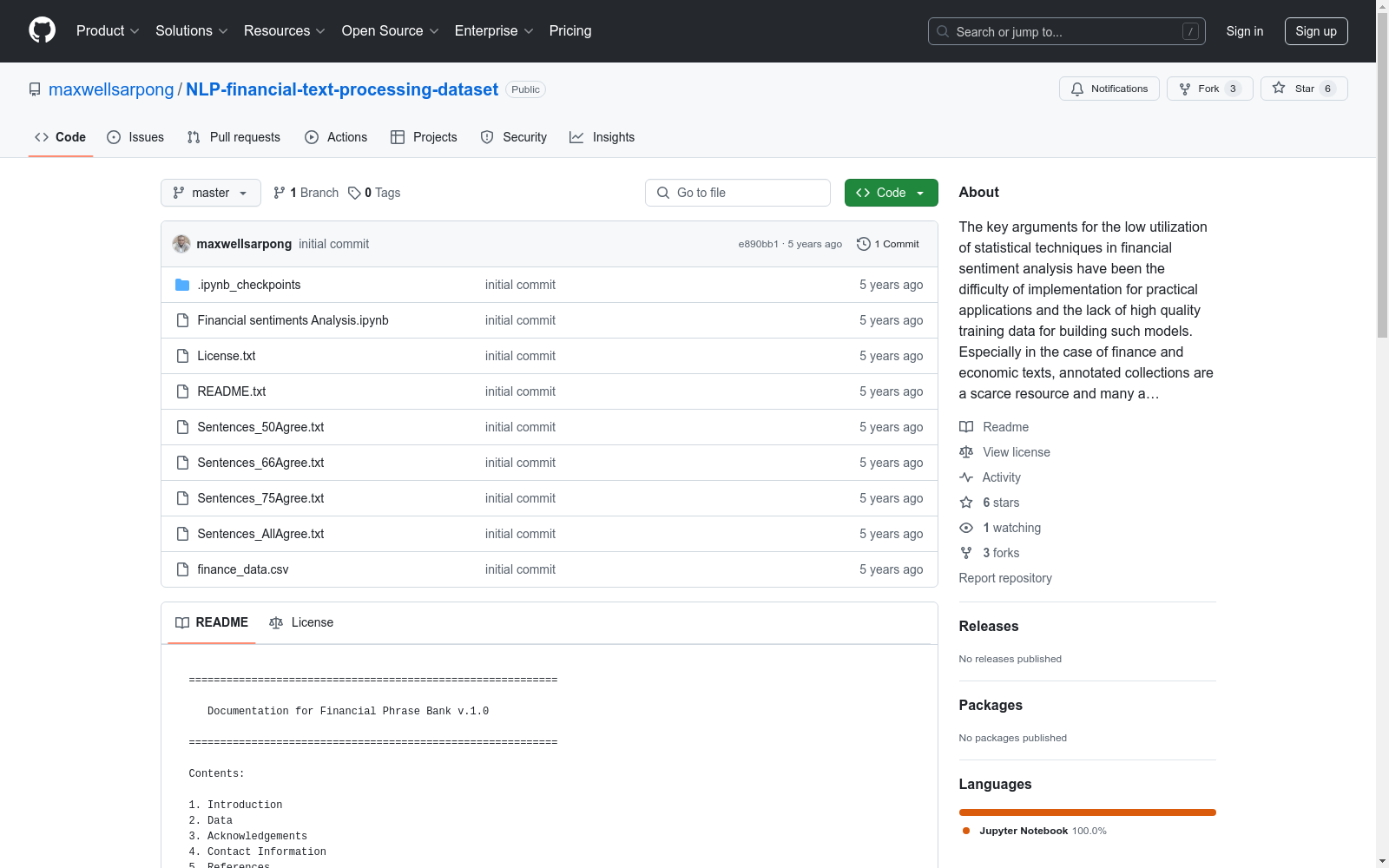Select the License tab in the readme panel

[x=301, y=622]
